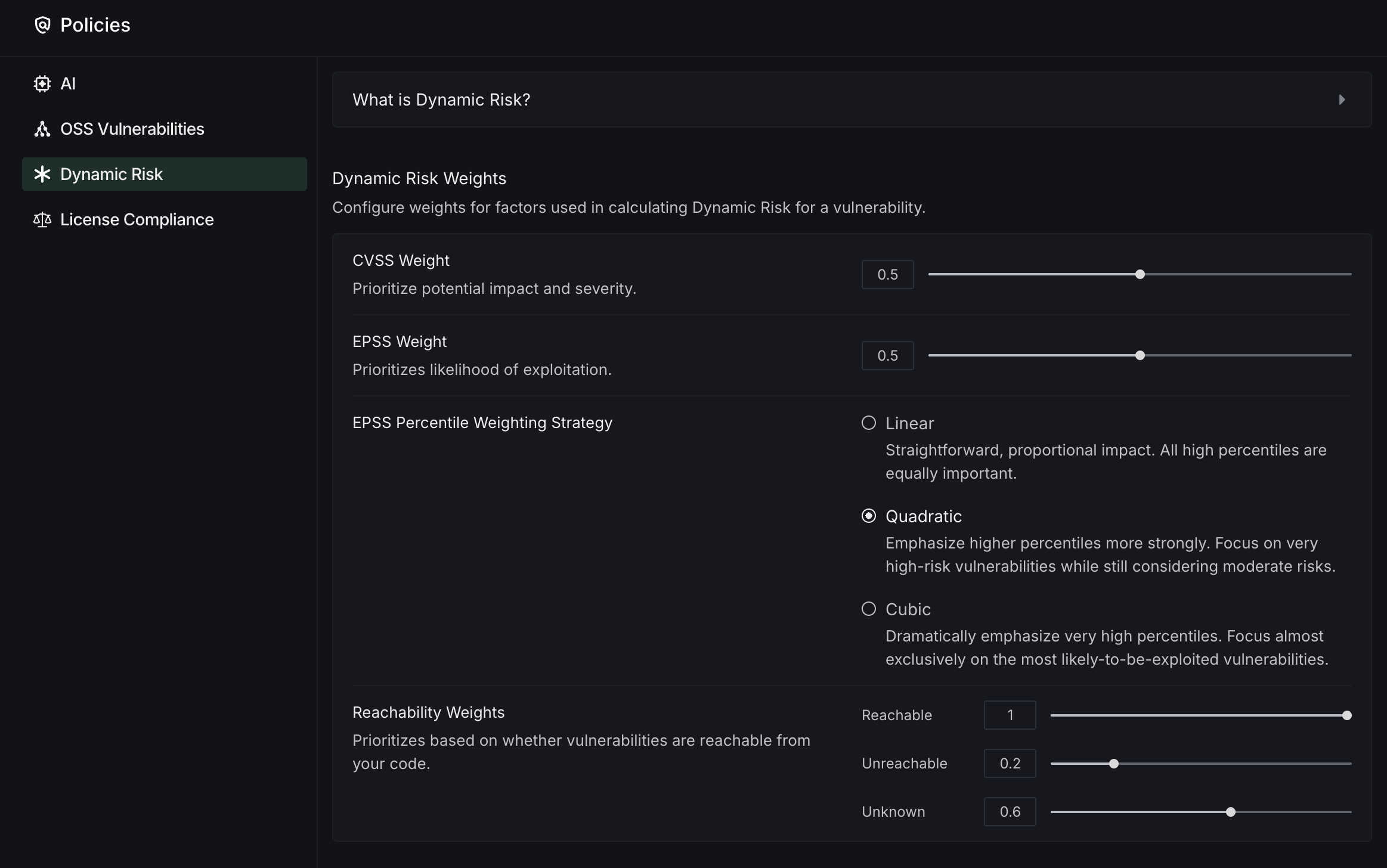Click the Unknown reachability value field
The image size is (1387, 868).
point(1010,812)
